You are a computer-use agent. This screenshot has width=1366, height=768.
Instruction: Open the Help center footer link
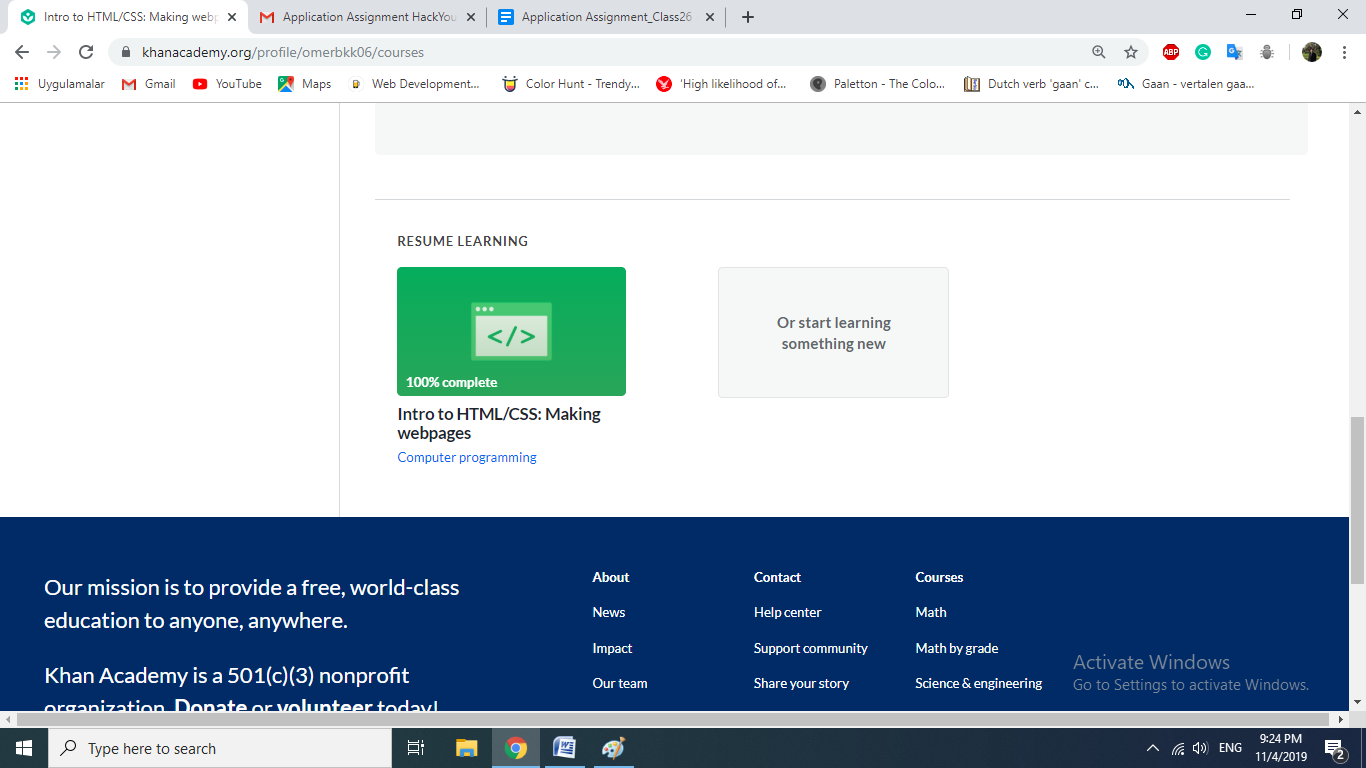coord(787,612)
